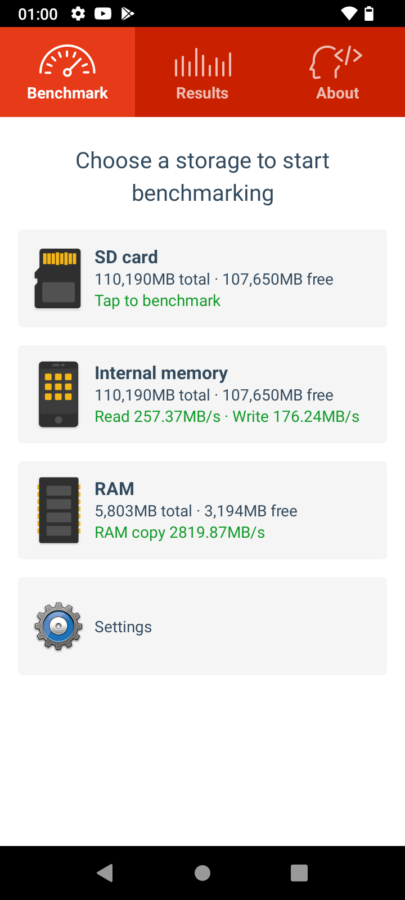Open the Settings label
The height and width of the screenshot is (900, 405).
(x=123, y=627)
